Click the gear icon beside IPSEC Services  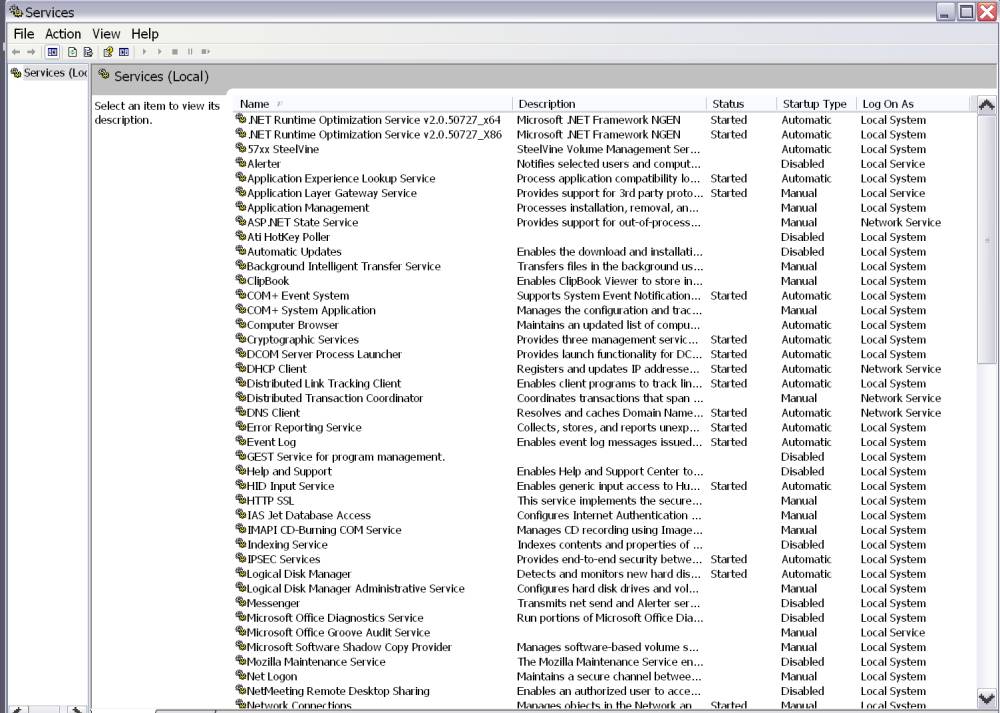240,559
